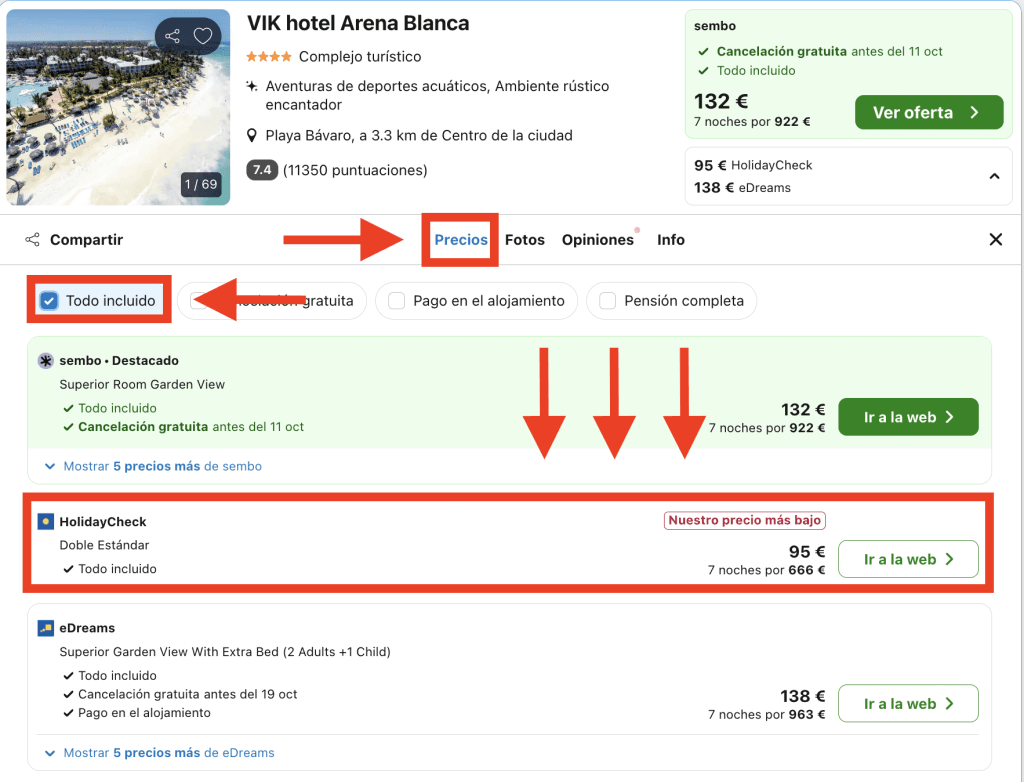Collapse the other prices list chevron
Screen dimensions: 1024x782
click(x=994, y=177)
